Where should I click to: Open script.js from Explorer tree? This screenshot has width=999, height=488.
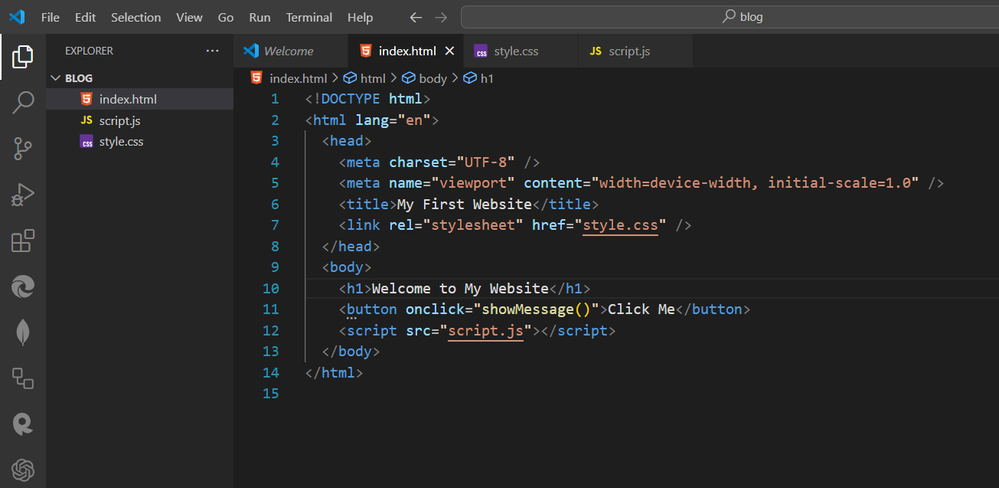(x=140, y=120)
